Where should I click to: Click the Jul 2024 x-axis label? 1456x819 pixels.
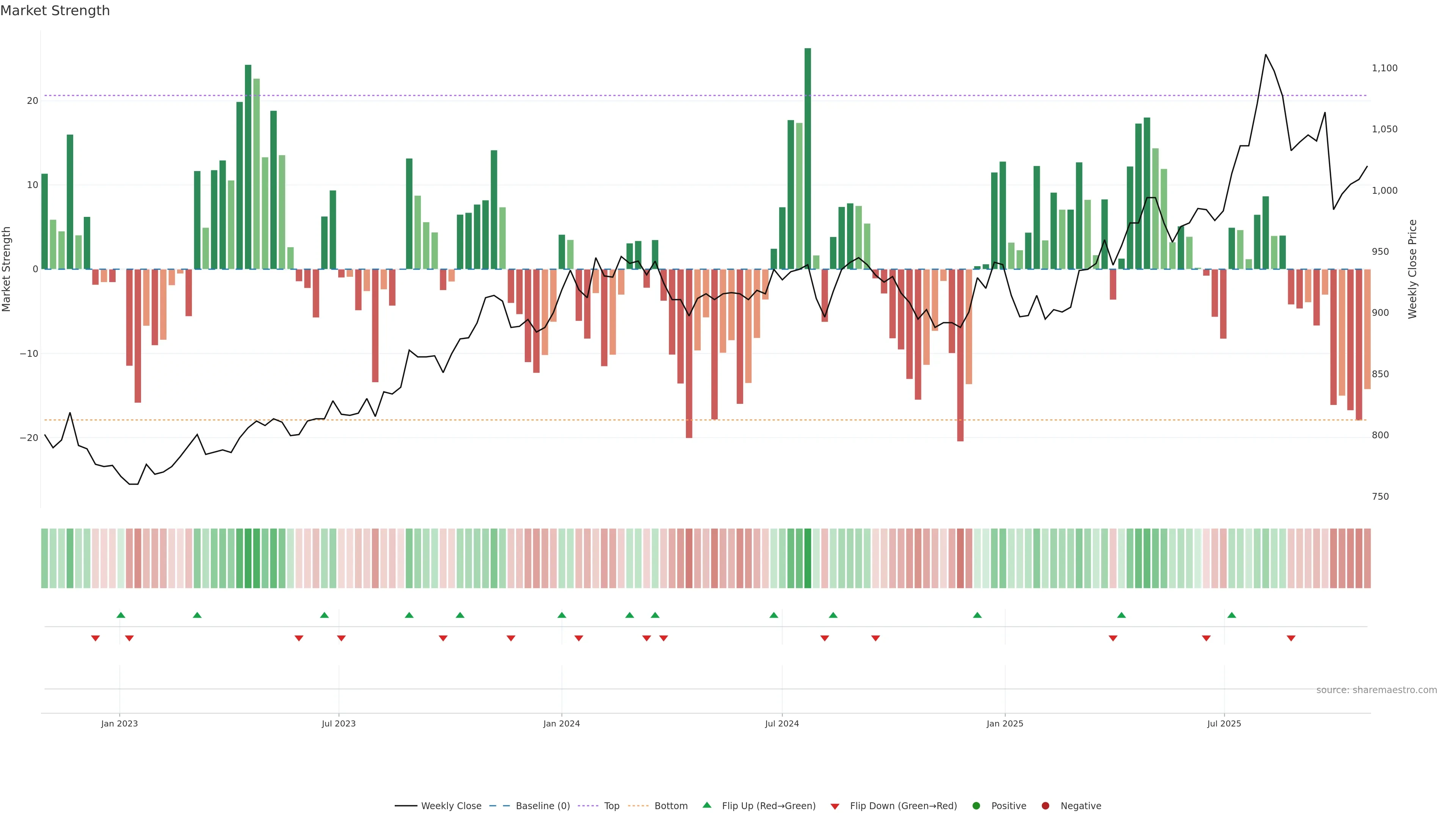(782, 723)
